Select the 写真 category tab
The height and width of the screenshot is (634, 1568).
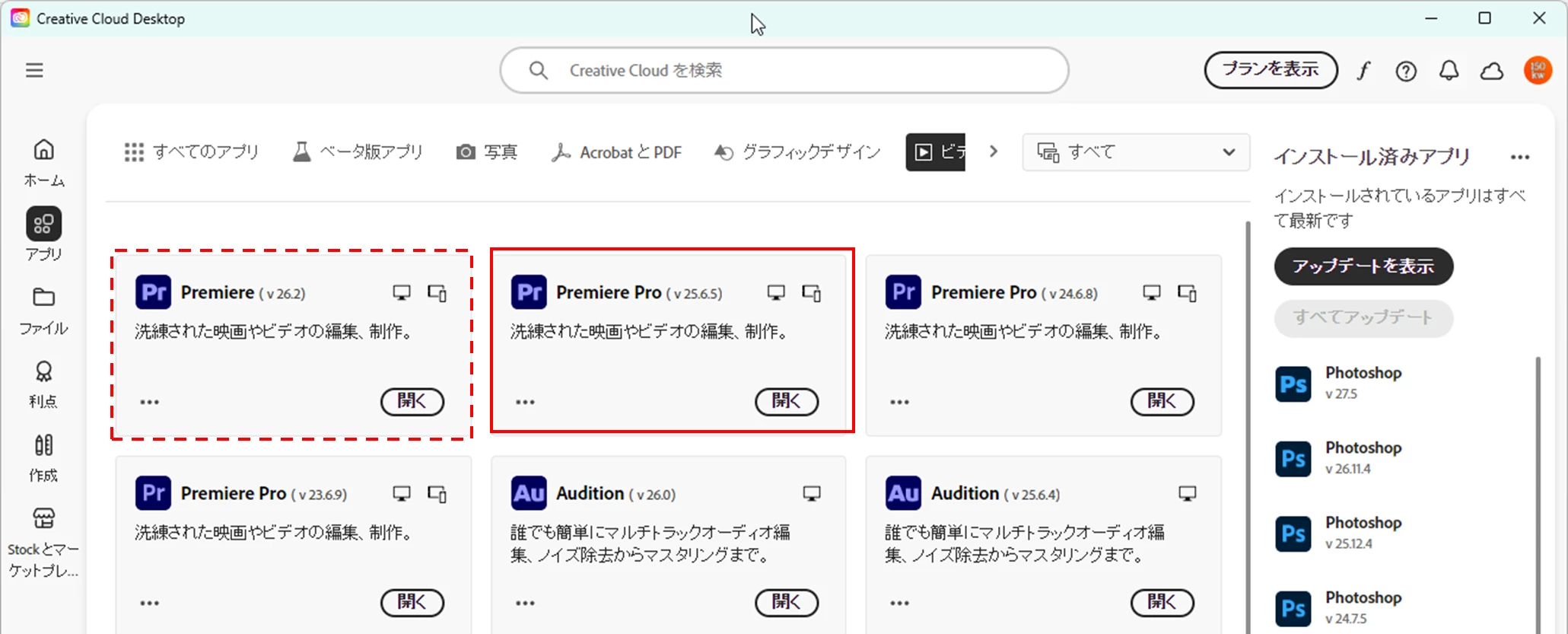click(487, 152)
